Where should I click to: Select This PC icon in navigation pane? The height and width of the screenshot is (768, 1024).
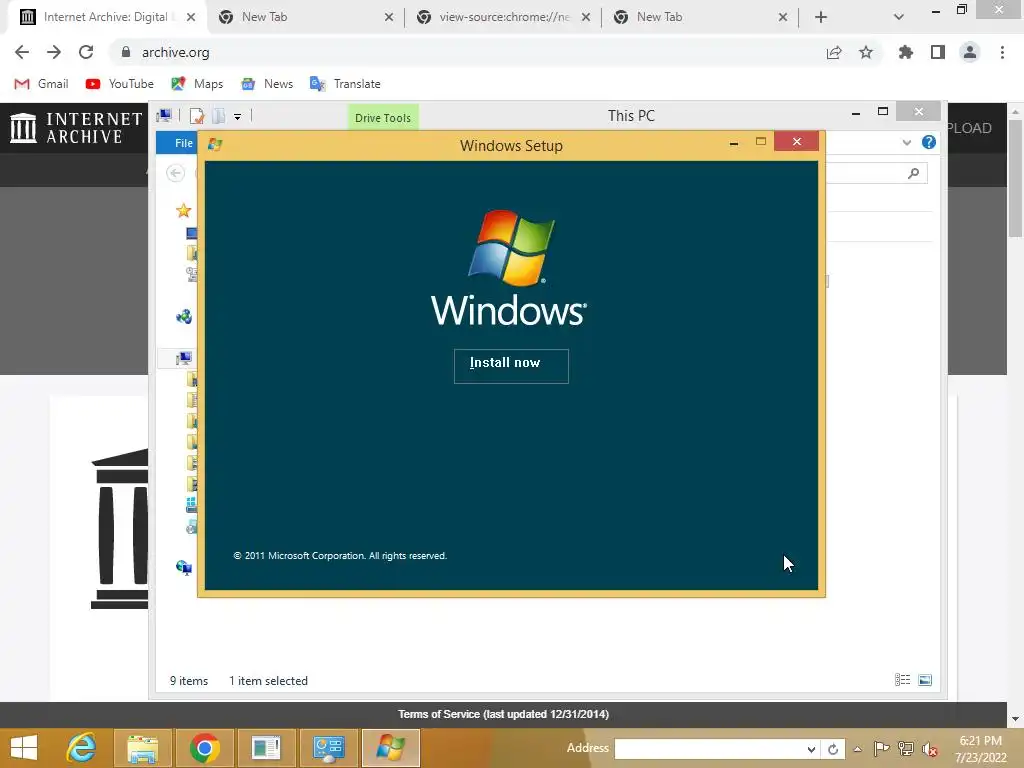pyautogui.click(x=184, y=358)
